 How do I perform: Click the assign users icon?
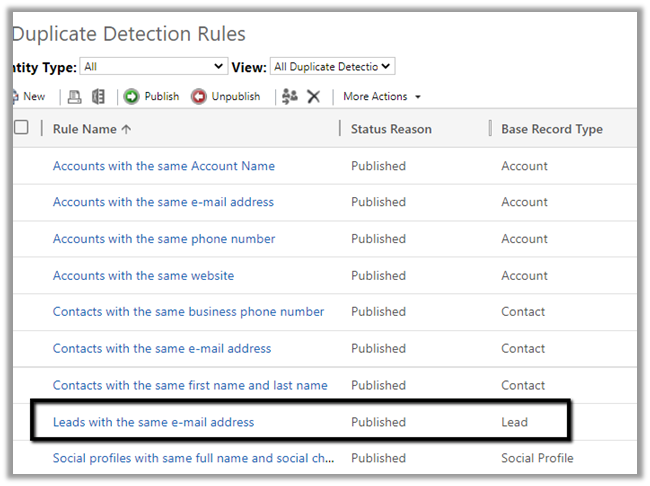tap(290, 97)
